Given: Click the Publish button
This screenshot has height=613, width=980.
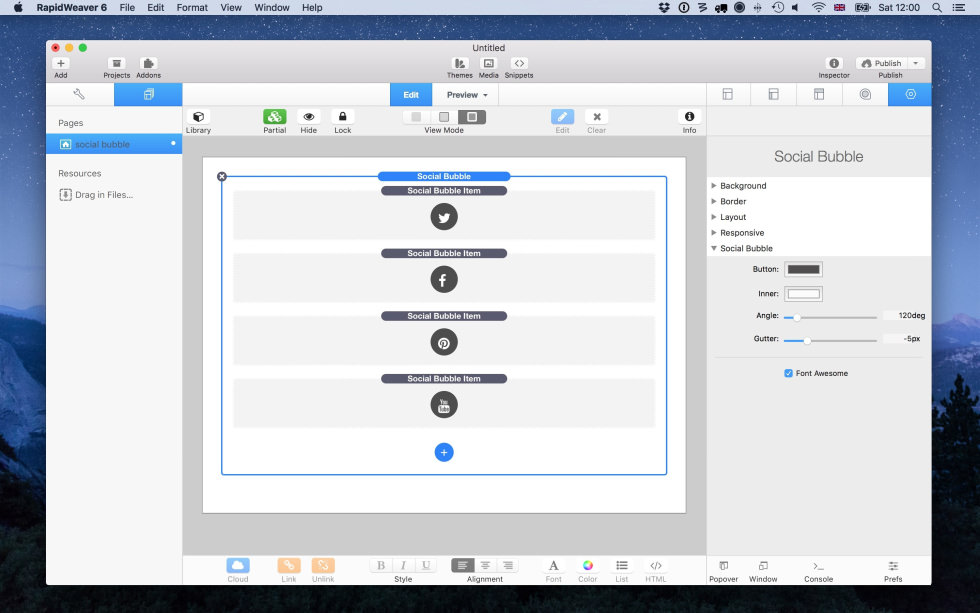Looking at the screenshot, I should [x=882, y=63].
